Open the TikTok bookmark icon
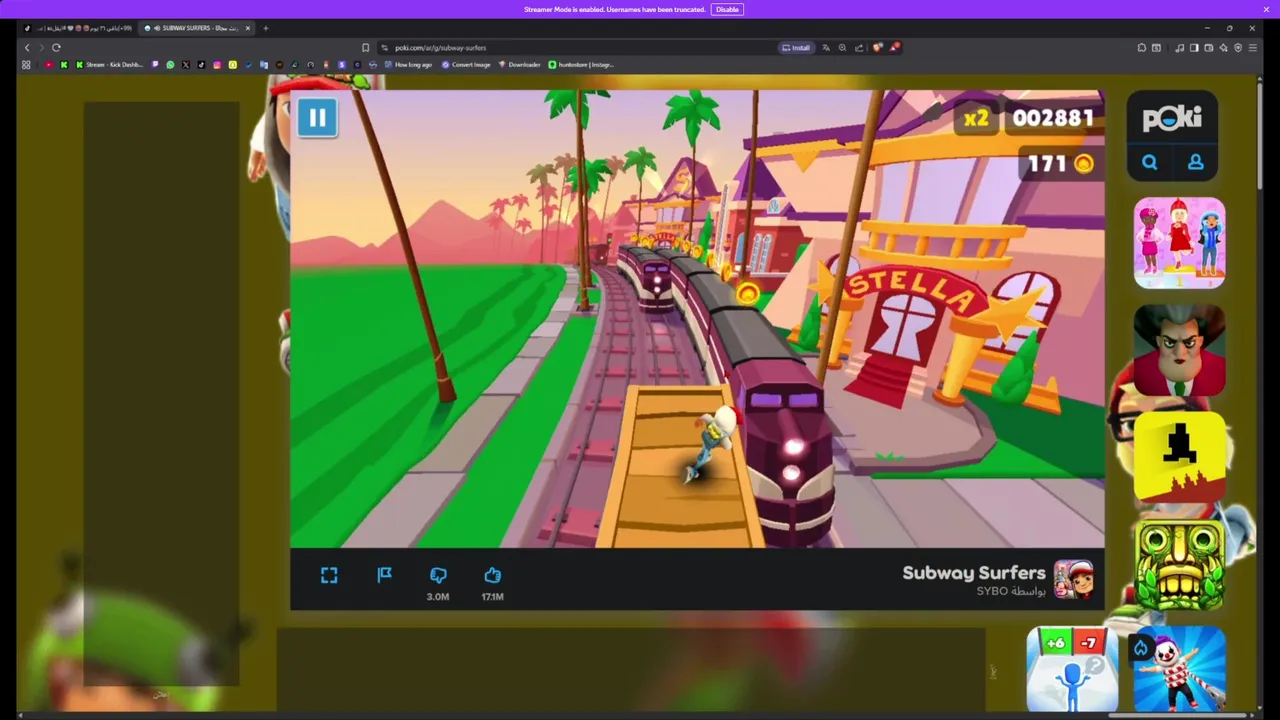Viewport: 1280px width, 720px height. coord(201,65)
